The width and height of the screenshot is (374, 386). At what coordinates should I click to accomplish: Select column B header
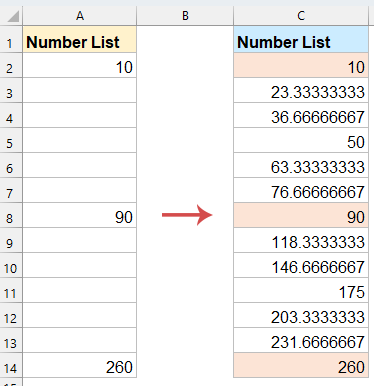pyautogui.click(x=185, y=16)
